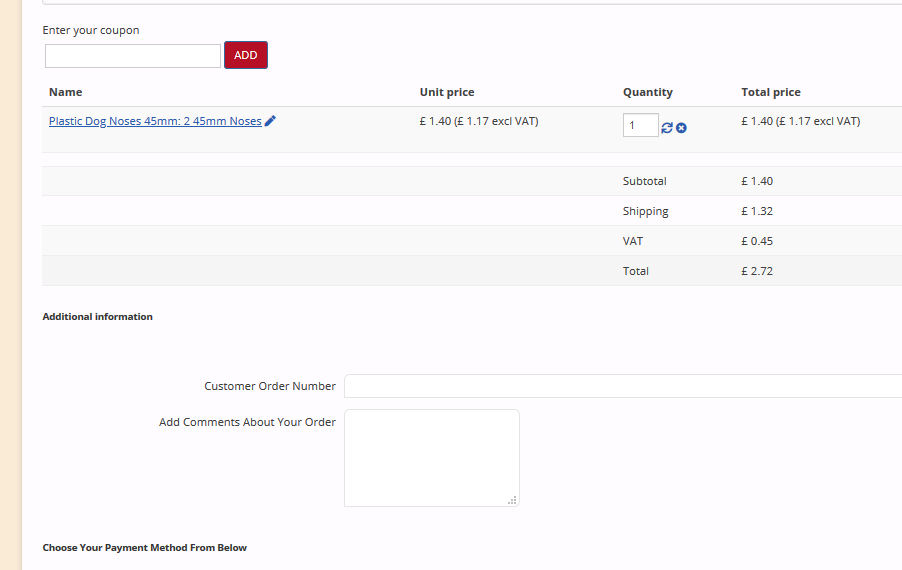The image size is (902, 570).
Task: Click the Additional information heading
Action: point(97,316)
